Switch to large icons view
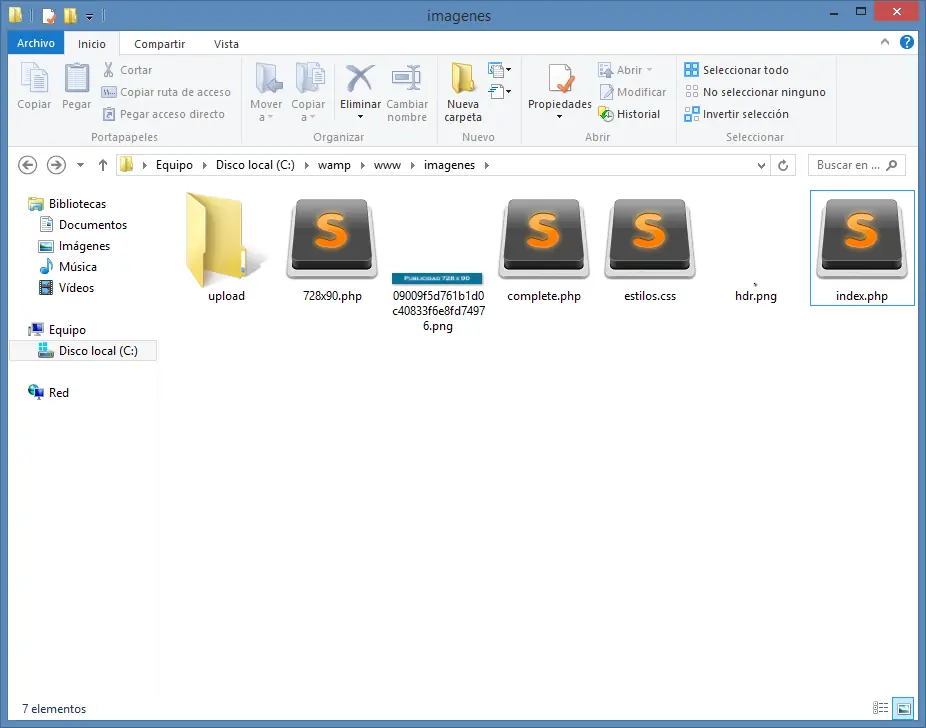The width and height of the screenshot is (926, 728). click(x=904, y=707)
